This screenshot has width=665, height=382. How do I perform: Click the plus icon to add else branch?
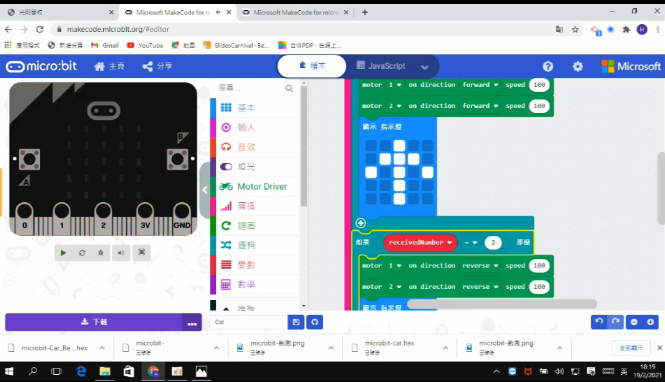point(360,223)
